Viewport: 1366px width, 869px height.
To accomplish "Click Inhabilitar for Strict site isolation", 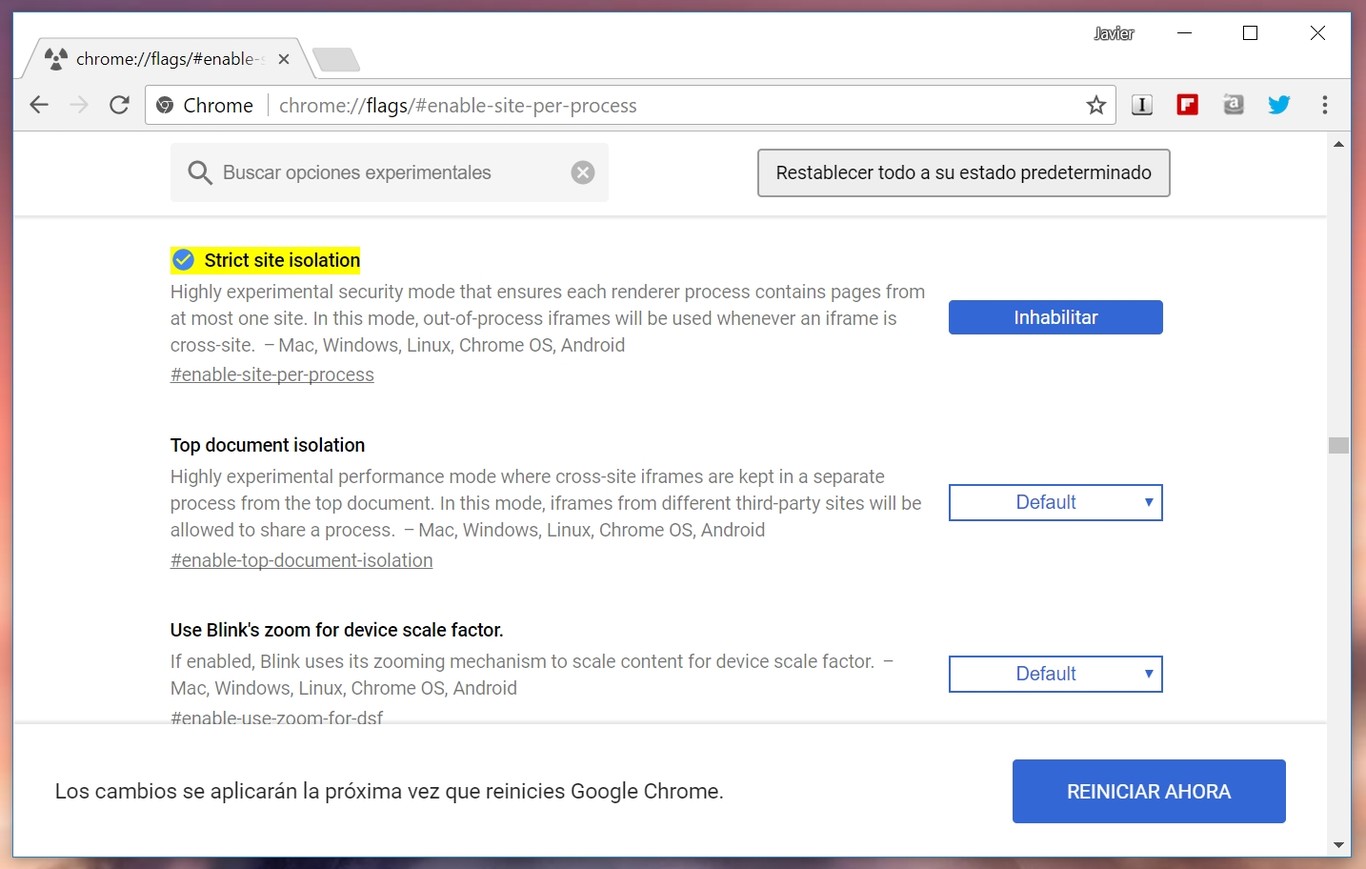I will [1055, 317].
